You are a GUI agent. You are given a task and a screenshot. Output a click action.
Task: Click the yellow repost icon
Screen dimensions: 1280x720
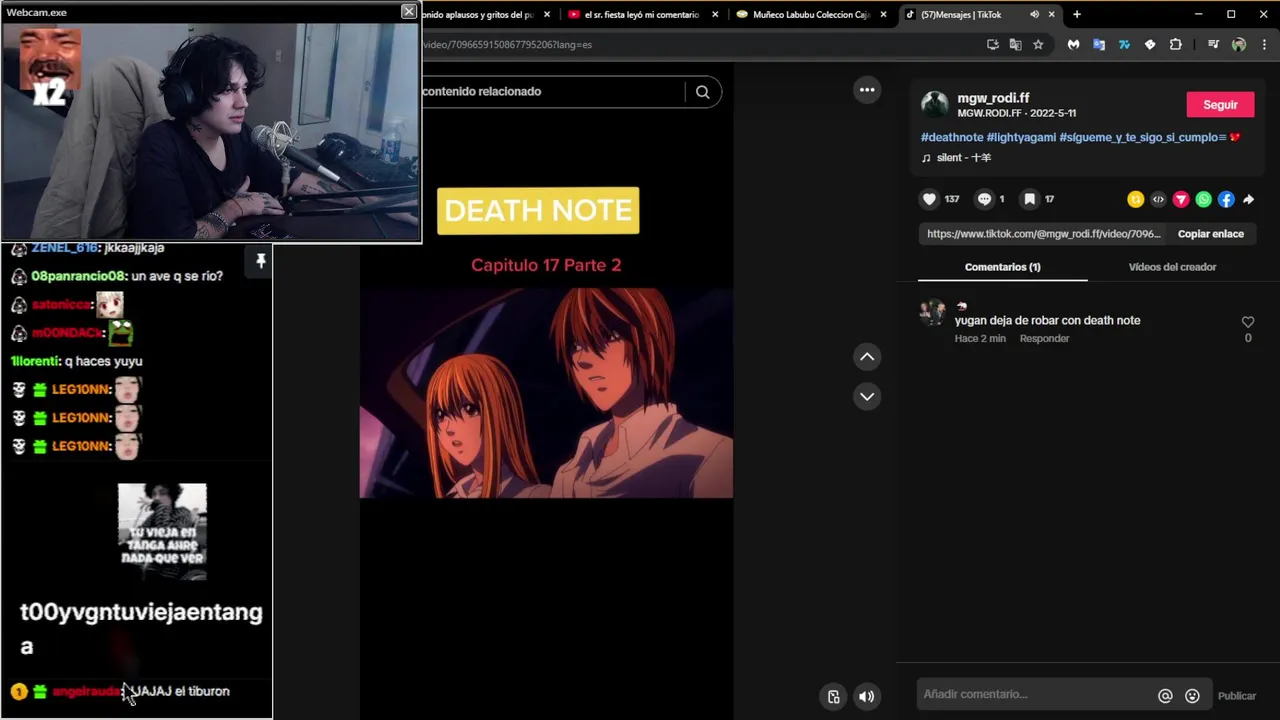[x=1135, y=199]
